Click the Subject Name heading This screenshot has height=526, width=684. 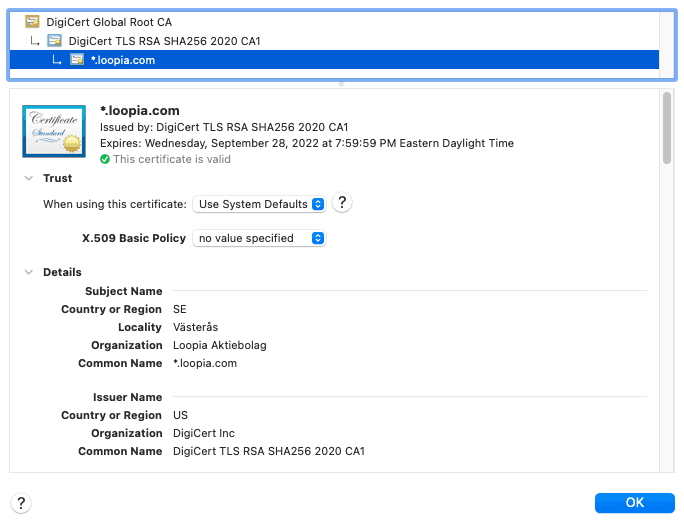[123, 291]
